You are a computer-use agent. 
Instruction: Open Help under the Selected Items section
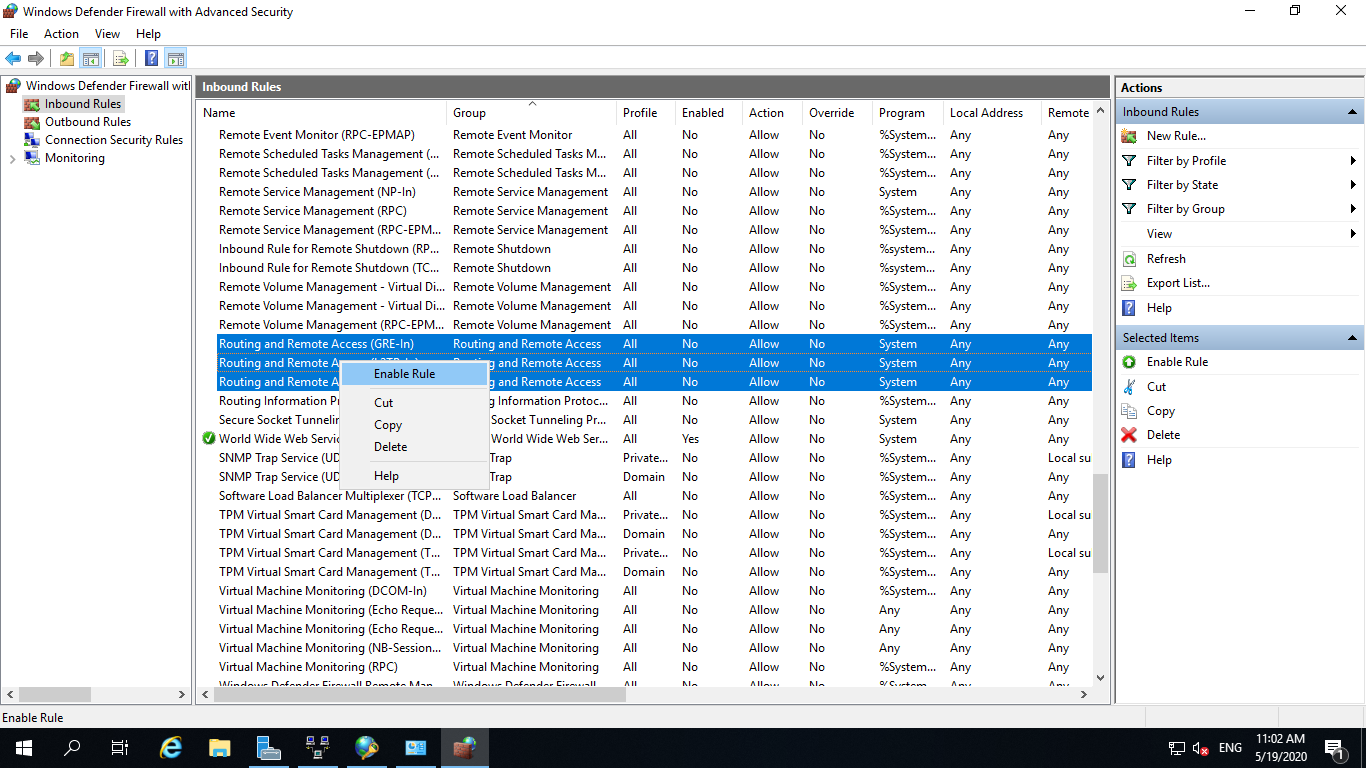pyautogui.click(x=1159, y=460)
